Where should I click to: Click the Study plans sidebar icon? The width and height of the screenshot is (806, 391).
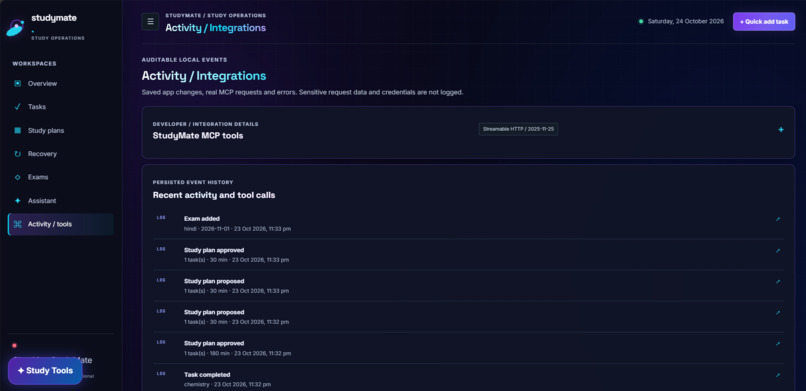(x=17, y=131)
